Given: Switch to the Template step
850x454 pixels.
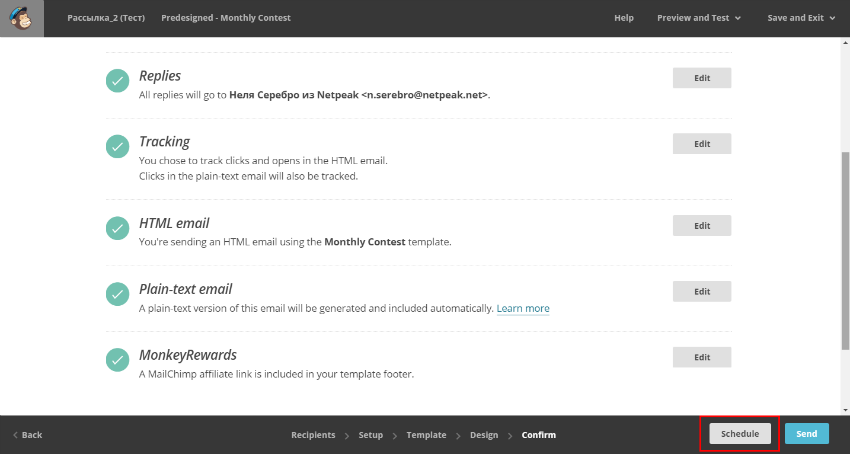Looking at the screenshot, I should [426, 435].
